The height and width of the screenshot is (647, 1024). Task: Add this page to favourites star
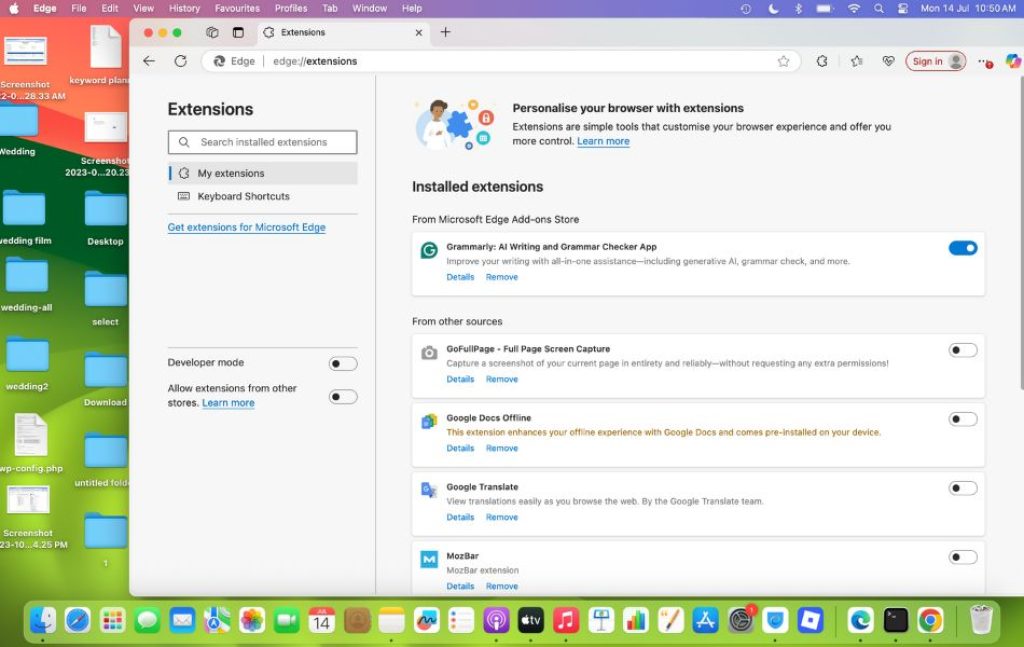(784, 61)
